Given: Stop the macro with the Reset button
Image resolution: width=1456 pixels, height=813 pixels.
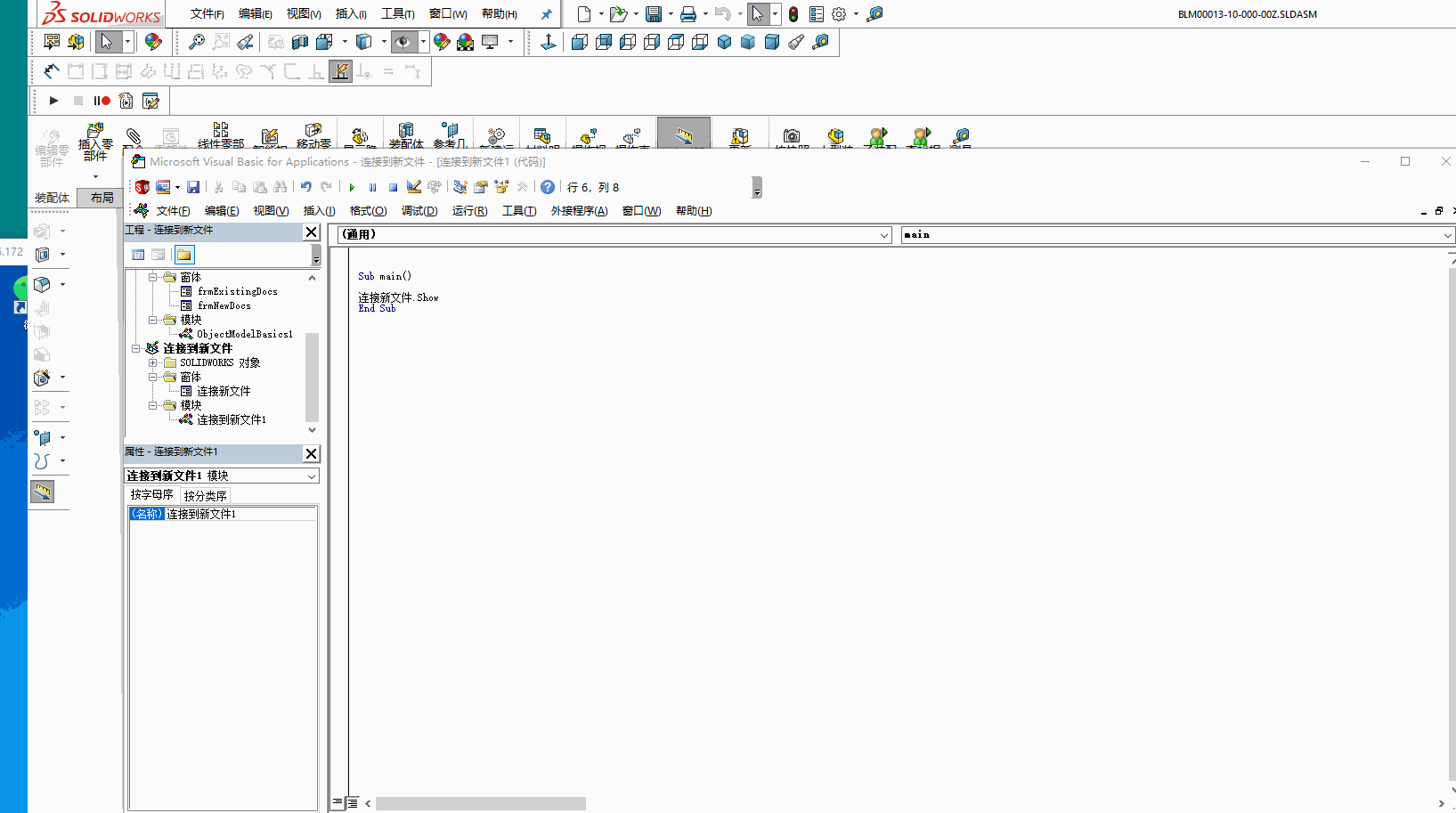Looking at the screenshot, I should (x=393, y=187).
